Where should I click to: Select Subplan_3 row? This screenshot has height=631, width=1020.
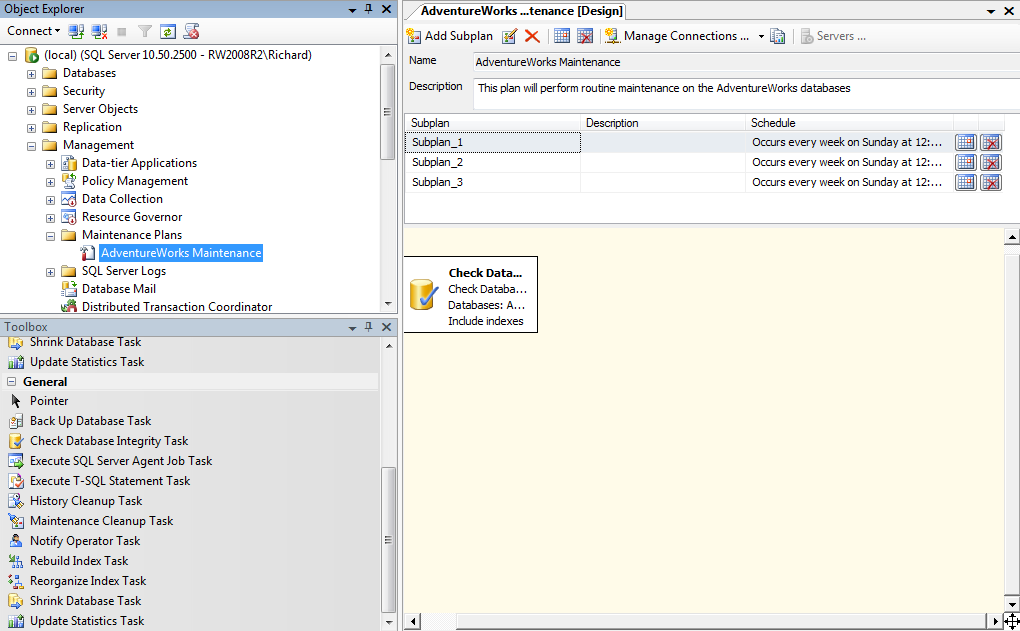492,182
